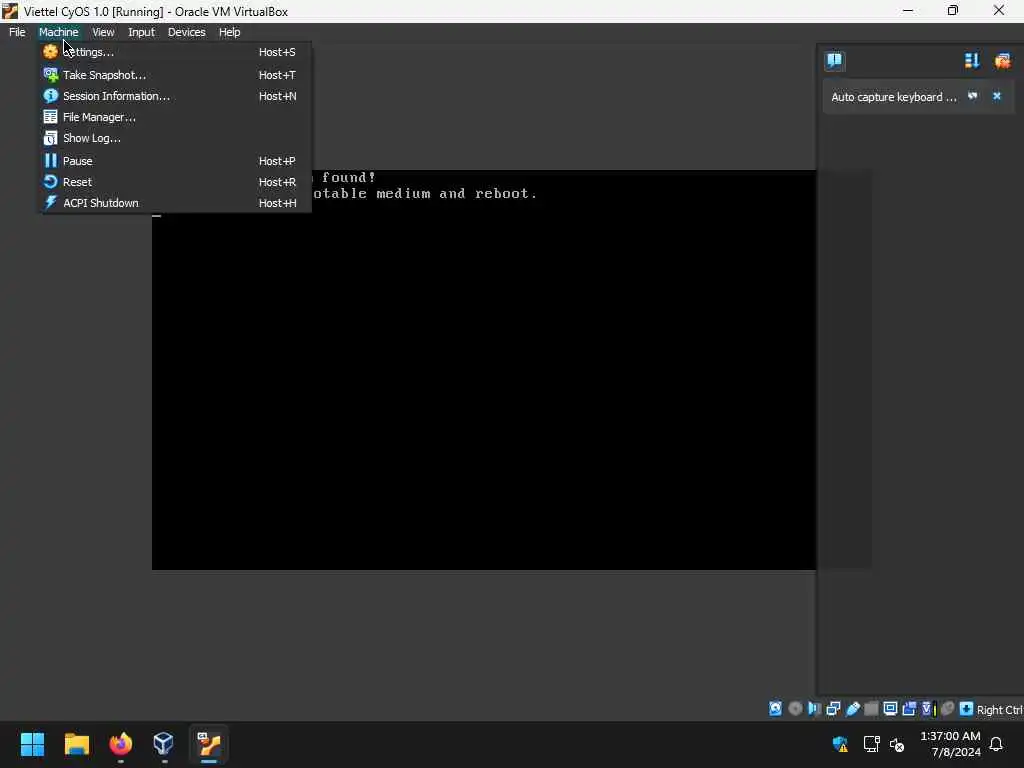Launch Firefox from the taskbar
The height and width of the screenshot is (768, 1024).
point(120,744)
